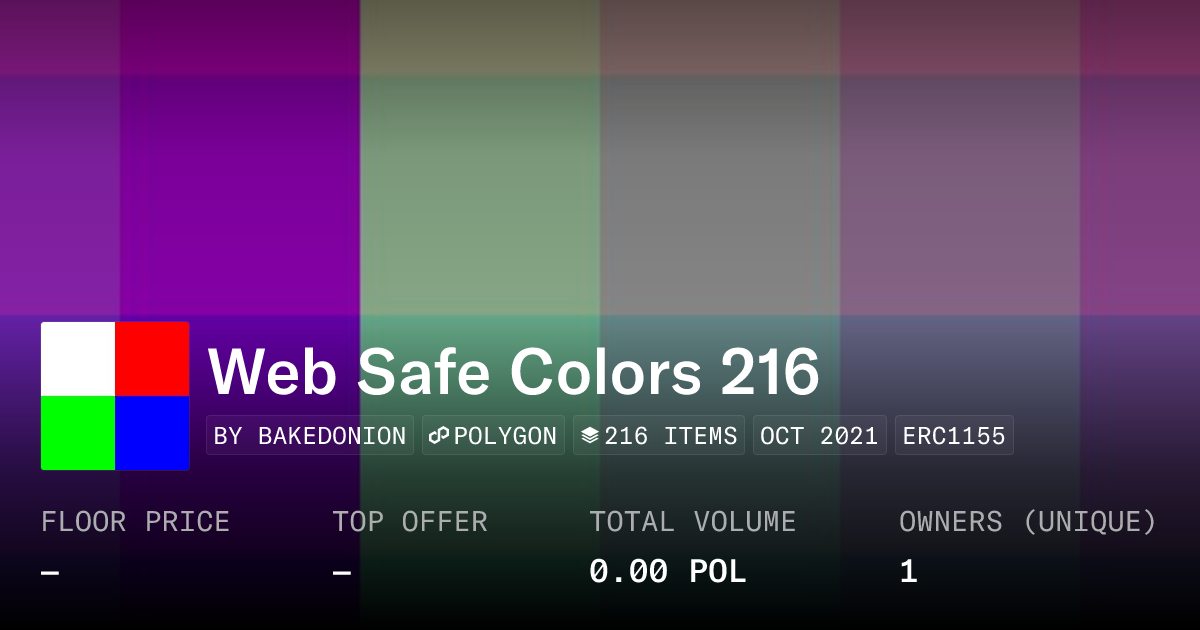Click the TOP OFFER label
Screen dimensions: 1200x630
(410, 522)
